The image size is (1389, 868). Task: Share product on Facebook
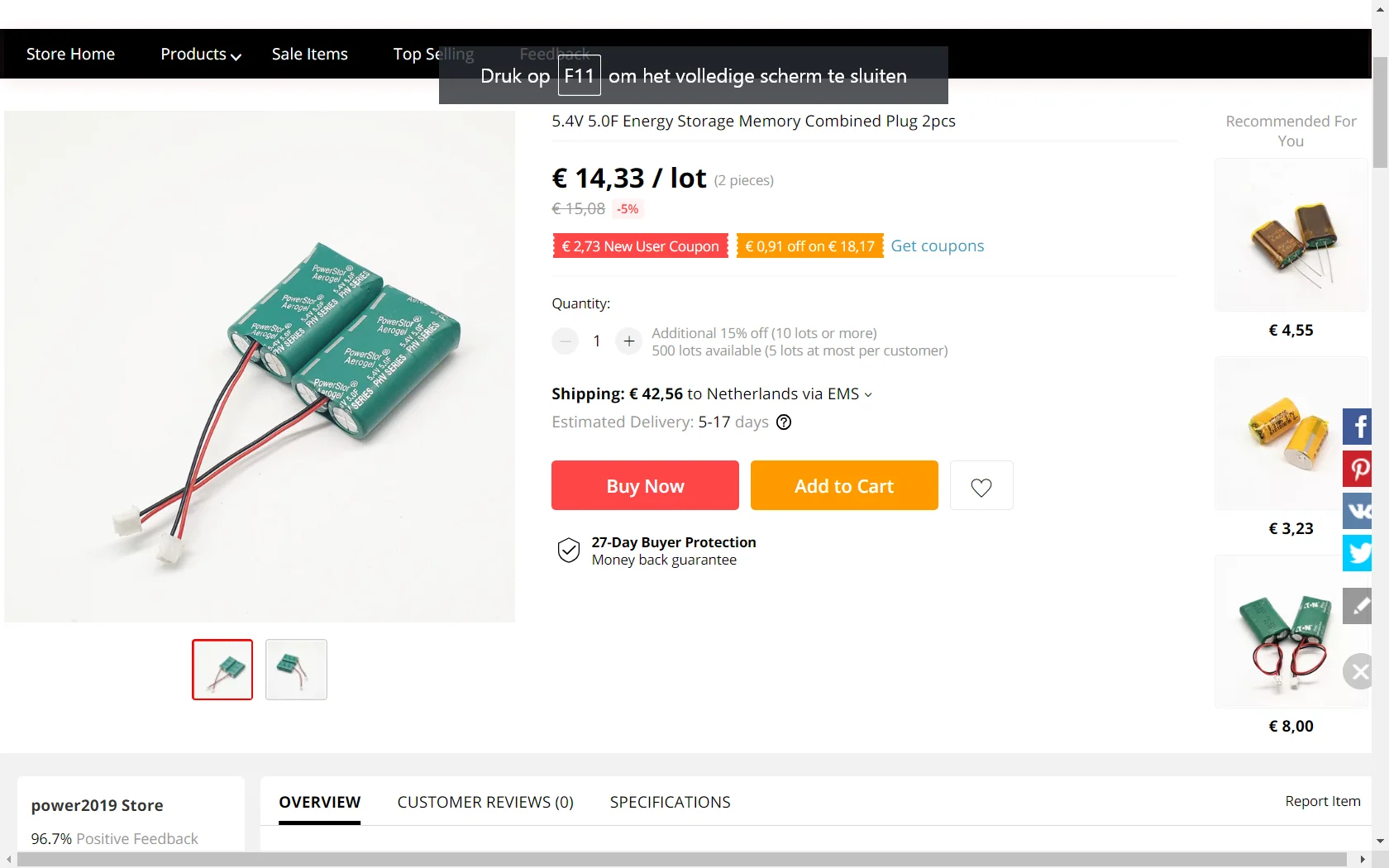click(1358, 427)
